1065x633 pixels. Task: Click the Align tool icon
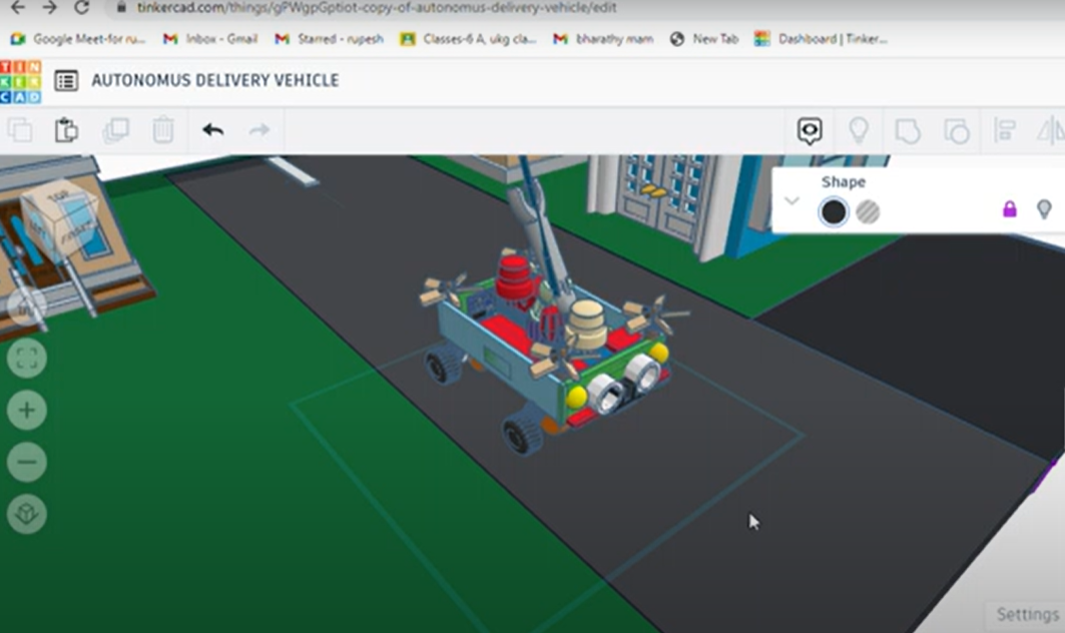pyautogui.click(x=1004, y=131)
